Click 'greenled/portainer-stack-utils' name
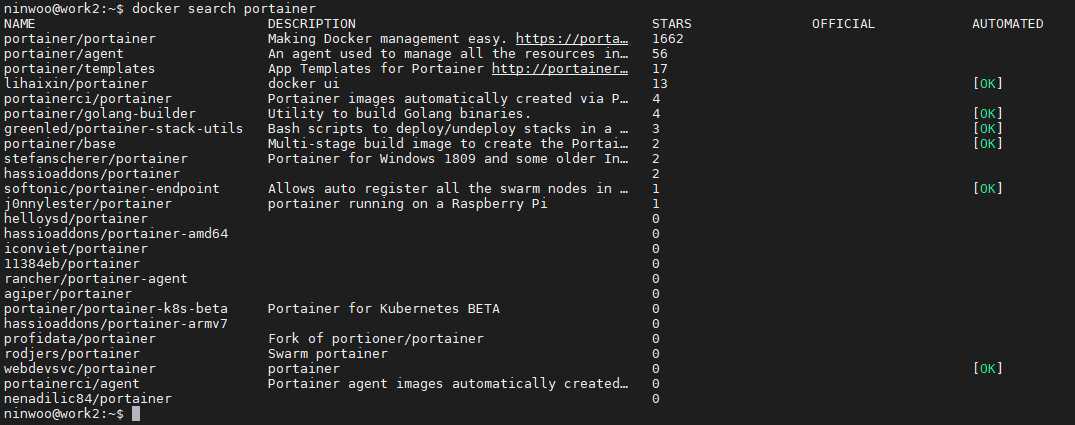The image size is (1075, 425). click(123, 129)
